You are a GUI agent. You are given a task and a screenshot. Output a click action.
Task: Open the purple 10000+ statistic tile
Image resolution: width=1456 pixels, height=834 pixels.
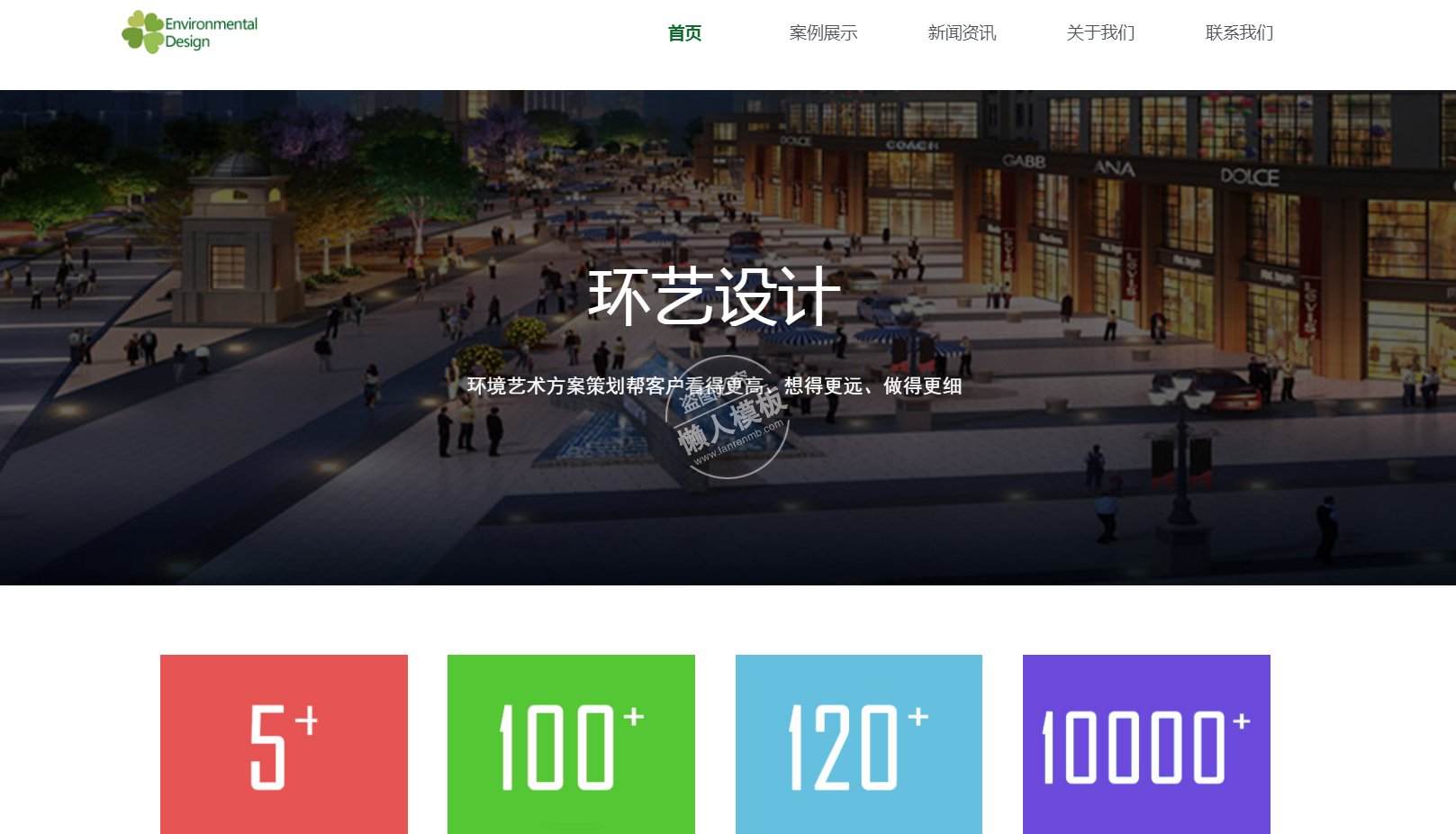pos(1146,744)
